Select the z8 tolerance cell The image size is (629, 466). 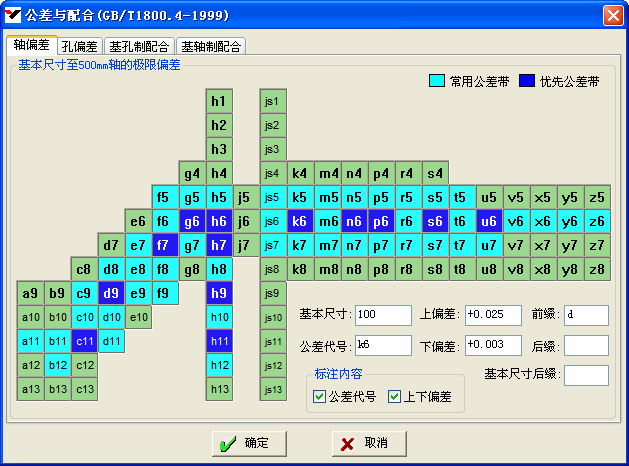coord(597,269)
